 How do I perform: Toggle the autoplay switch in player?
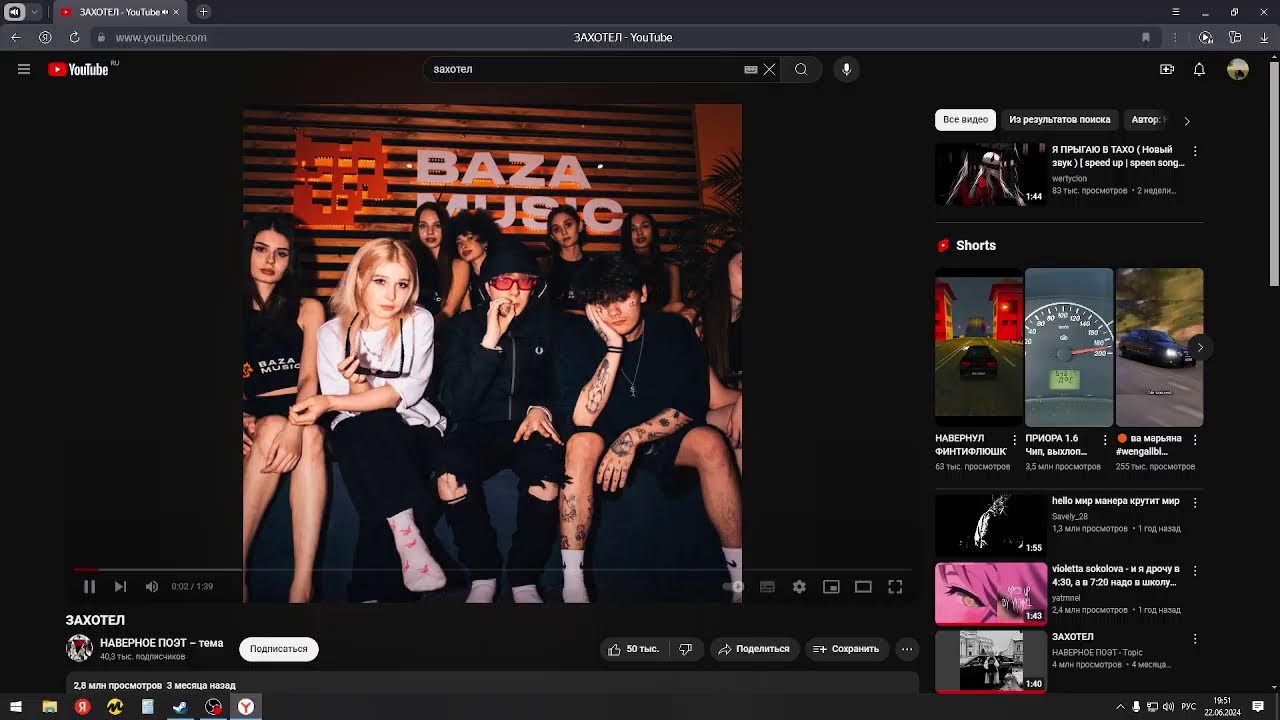[734, 587]
